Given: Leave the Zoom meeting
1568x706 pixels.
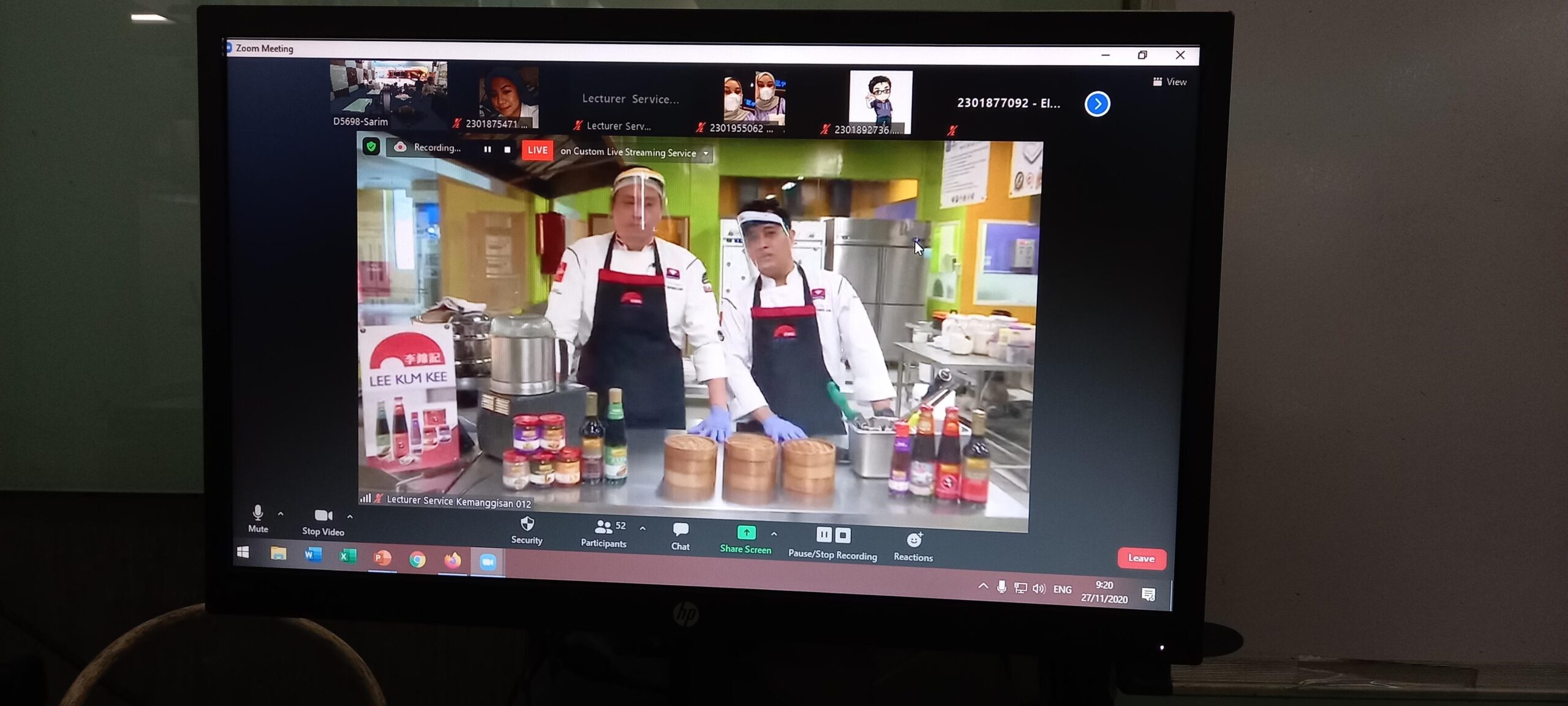Looking at the screenshot, I should [x=1141, y=558].
